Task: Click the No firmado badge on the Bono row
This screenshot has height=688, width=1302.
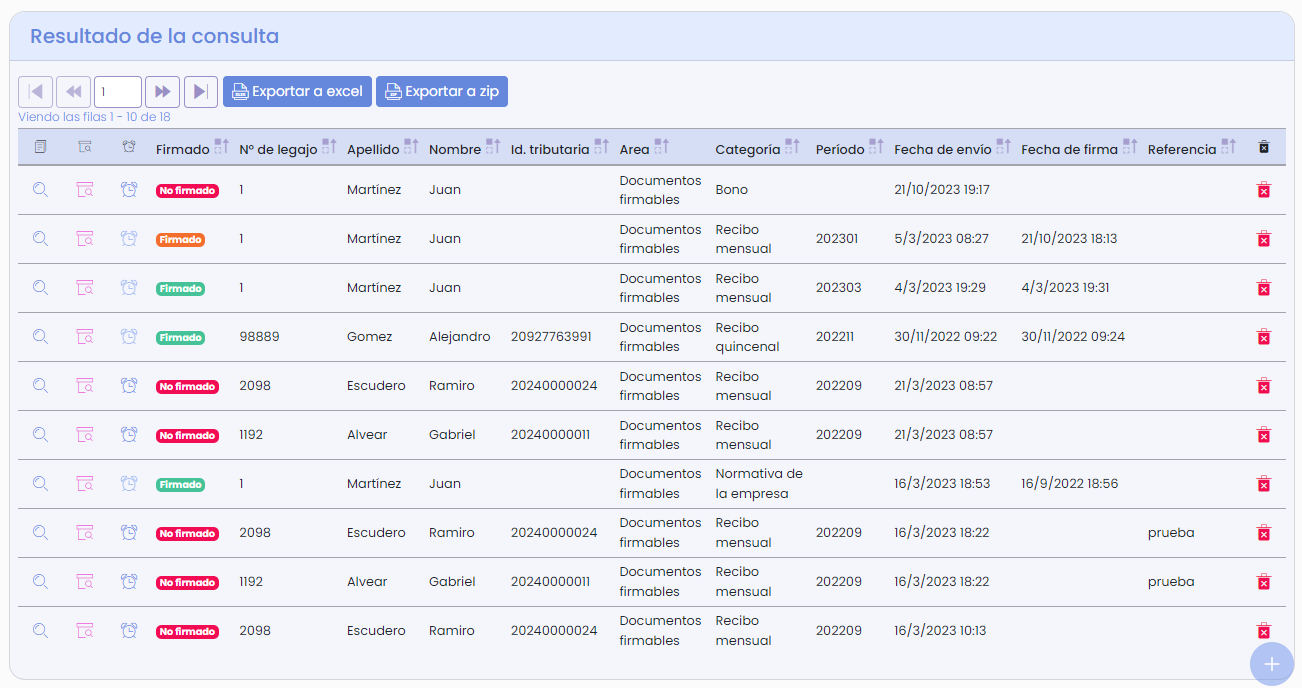Action: pyautogui.click(x=187, y=189)
